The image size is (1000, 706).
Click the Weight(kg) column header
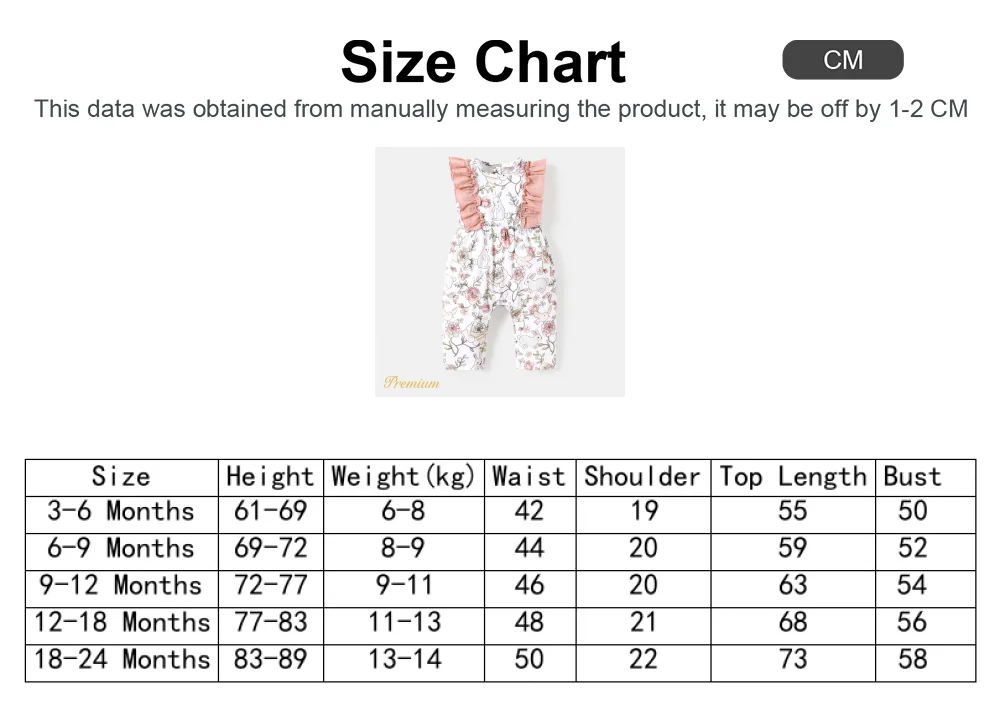click(x=404, y=477)
